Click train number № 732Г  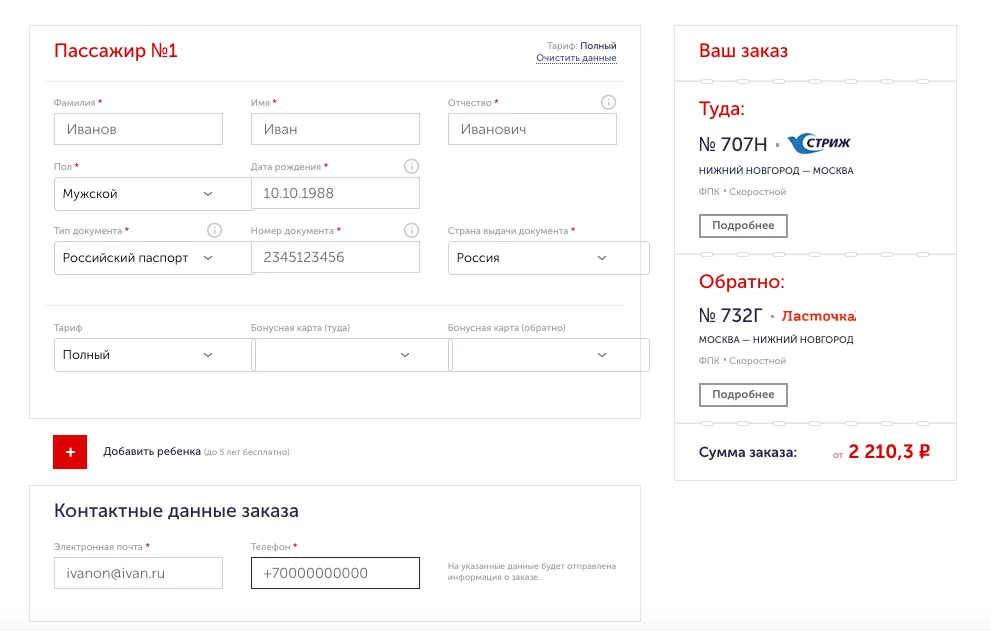click(730, 315)
